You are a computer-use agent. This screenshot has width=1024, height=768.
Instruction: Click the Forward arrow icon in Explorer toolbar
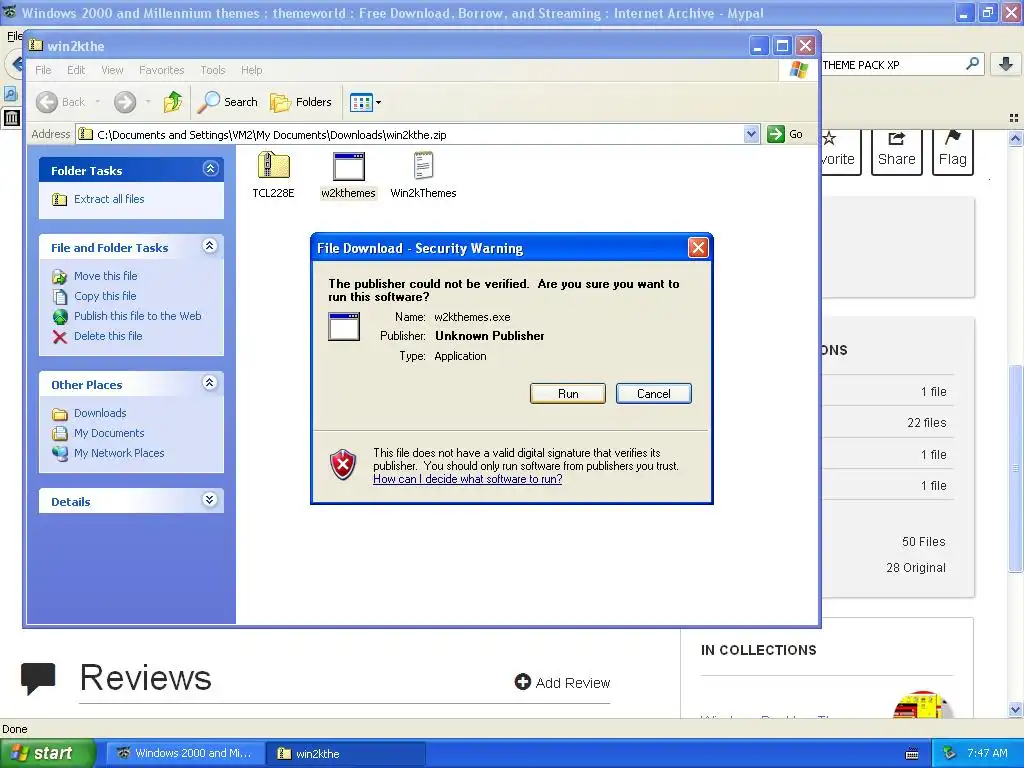125,102
